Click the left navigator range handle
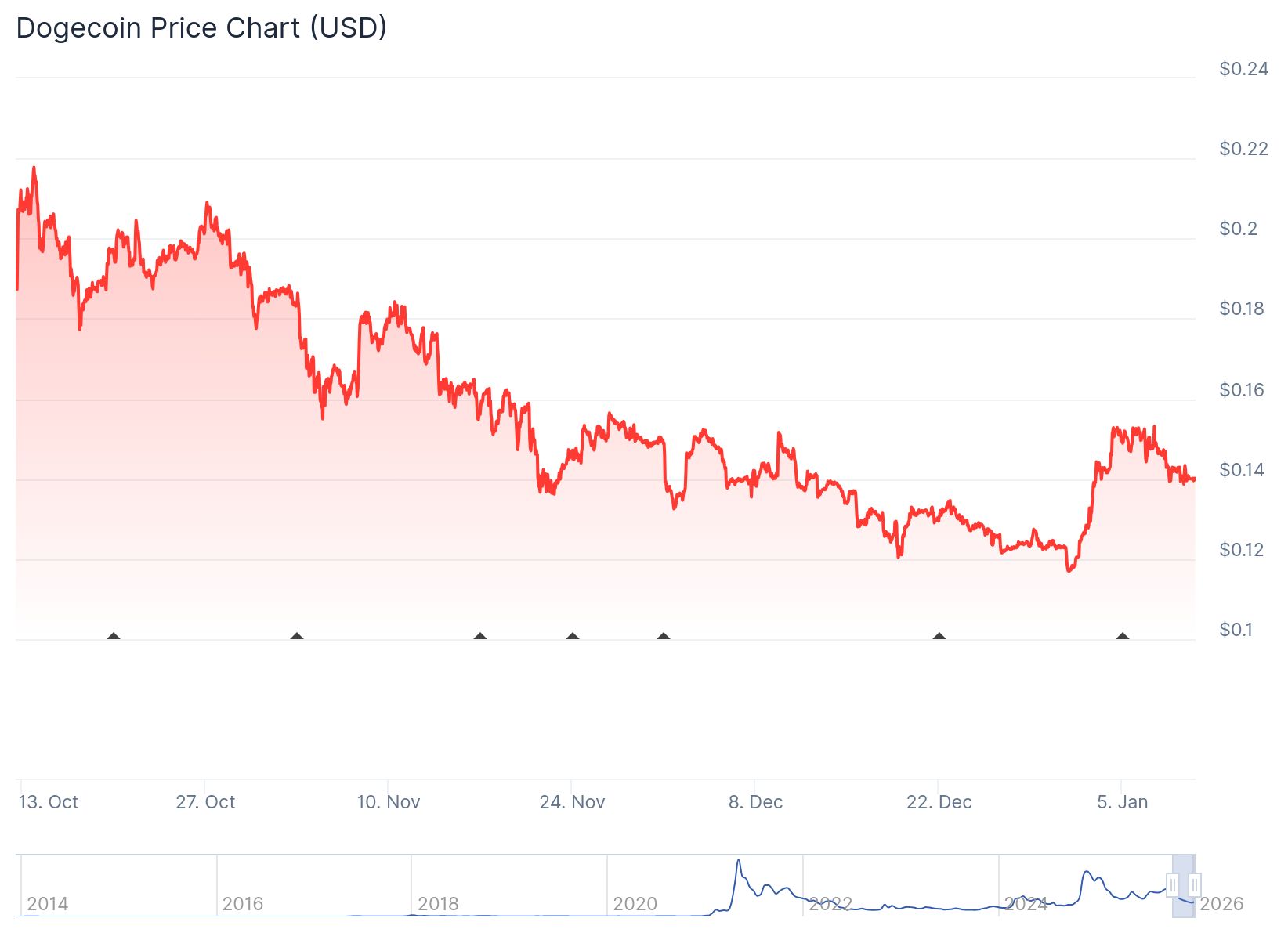The height and width of the screenshot is (940, 1288). click(1171, 885)
